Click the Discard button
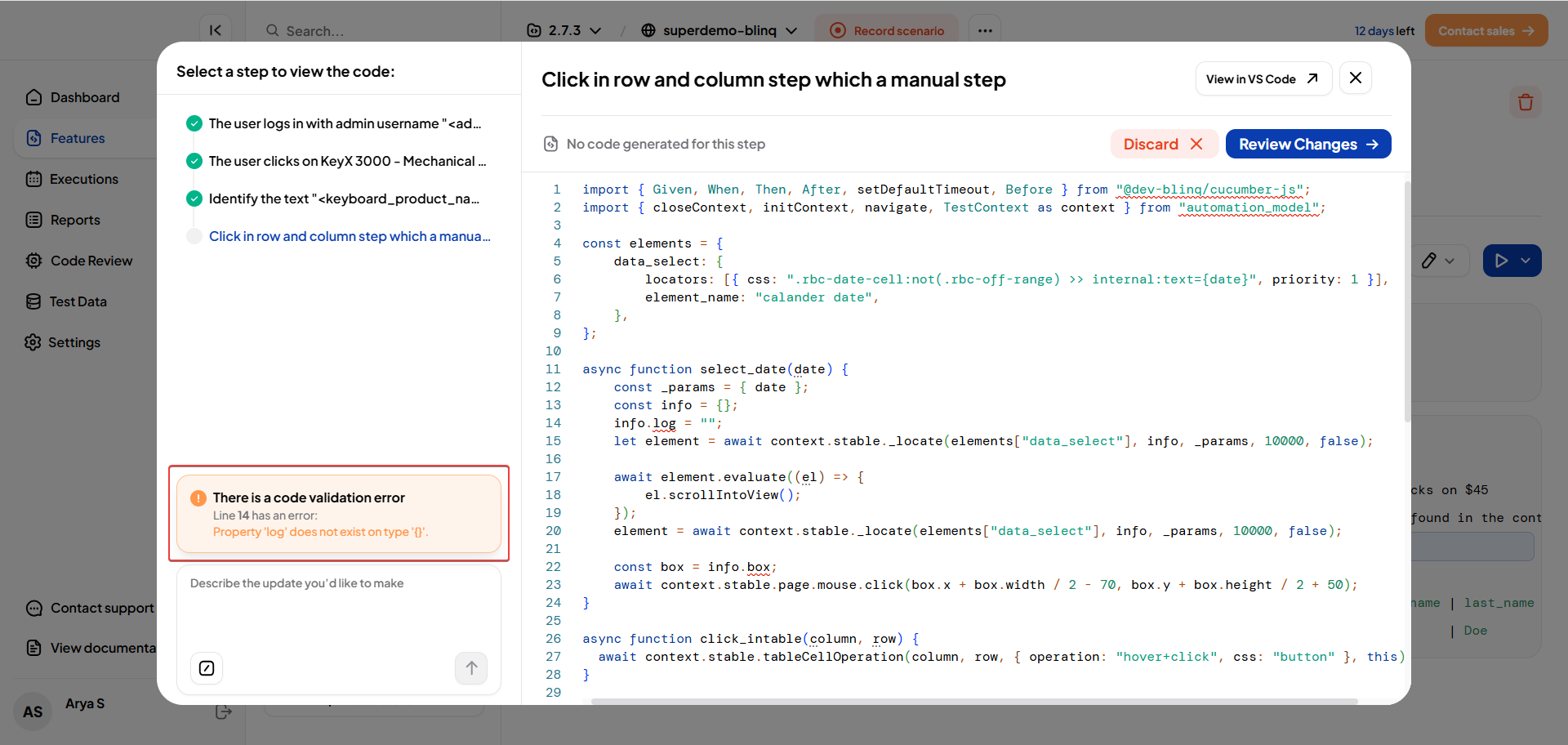Screen dimensions: 1568x745 tap(1163, 144)
